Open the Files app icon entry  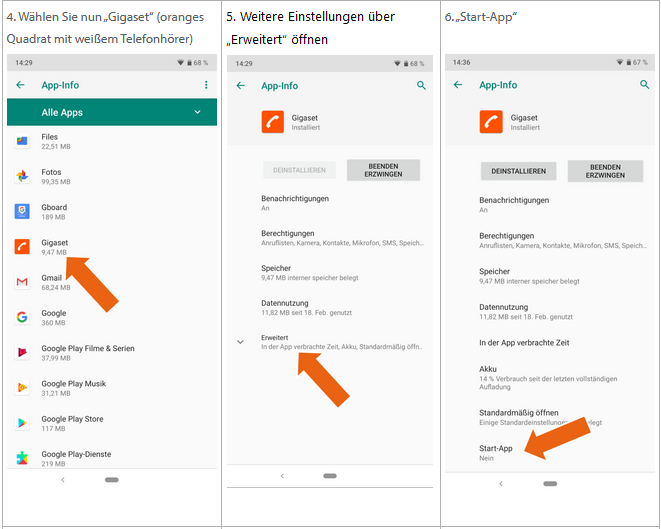pyautogui.click(x=22, y=141)
